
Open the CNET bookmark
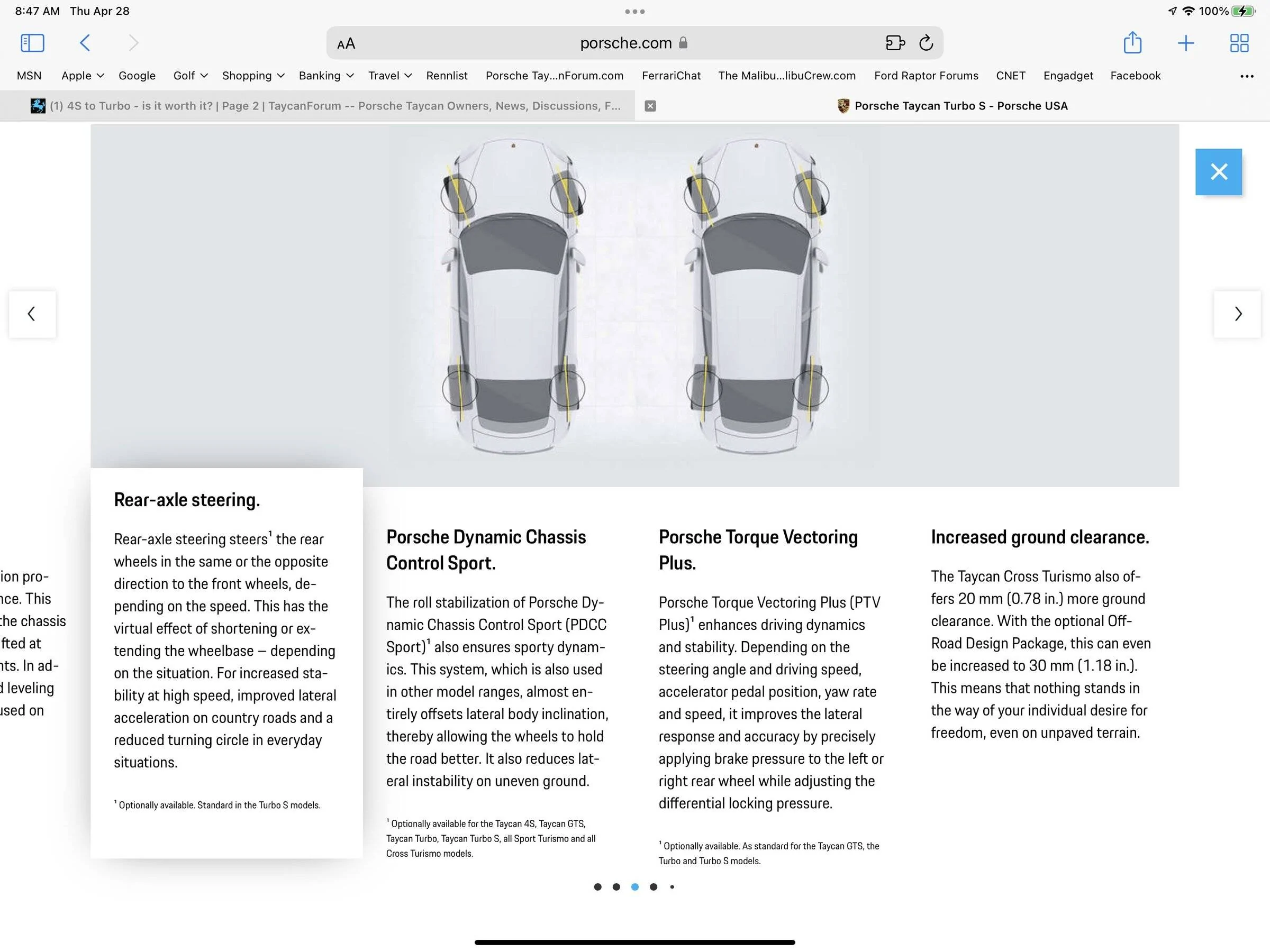click(x=1011, y=76)
